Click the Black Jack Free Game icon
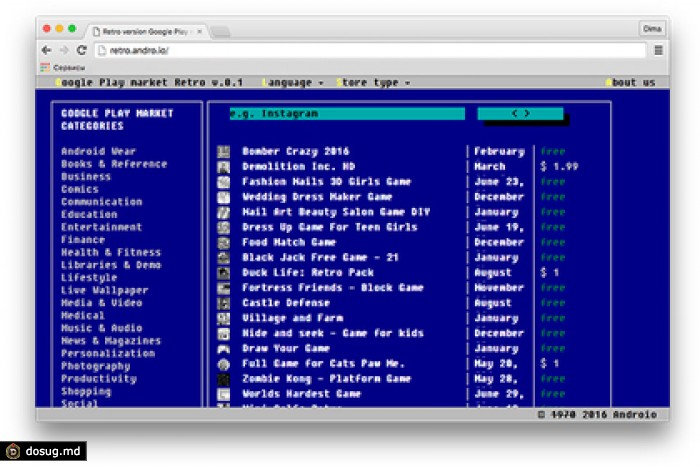The width and height of the screenshot is (700, 466). pos(223,258)
